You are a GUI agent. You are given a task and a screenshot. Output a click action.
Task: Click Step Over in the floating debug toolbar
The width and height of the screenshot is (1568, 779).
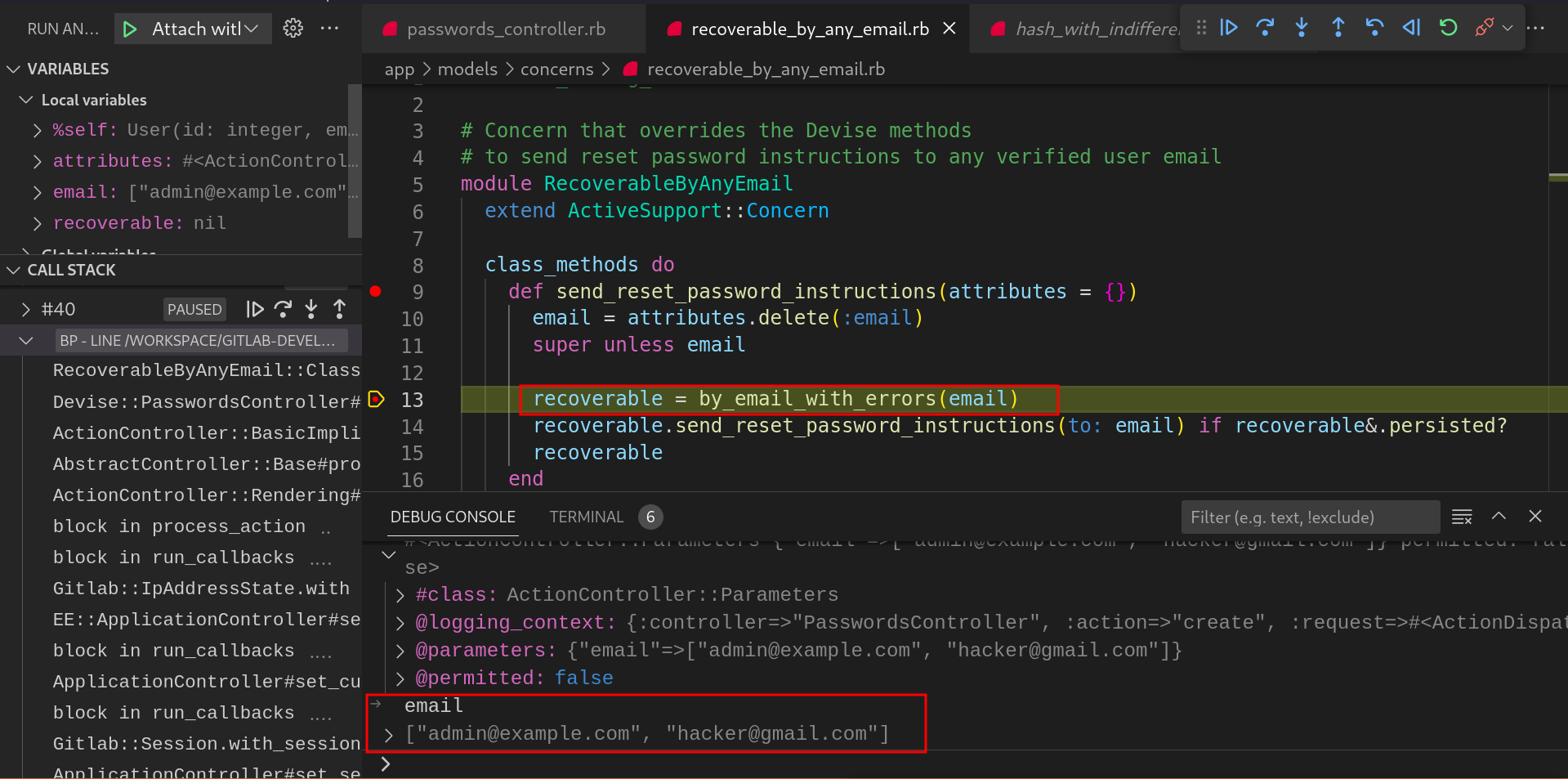1265,28
